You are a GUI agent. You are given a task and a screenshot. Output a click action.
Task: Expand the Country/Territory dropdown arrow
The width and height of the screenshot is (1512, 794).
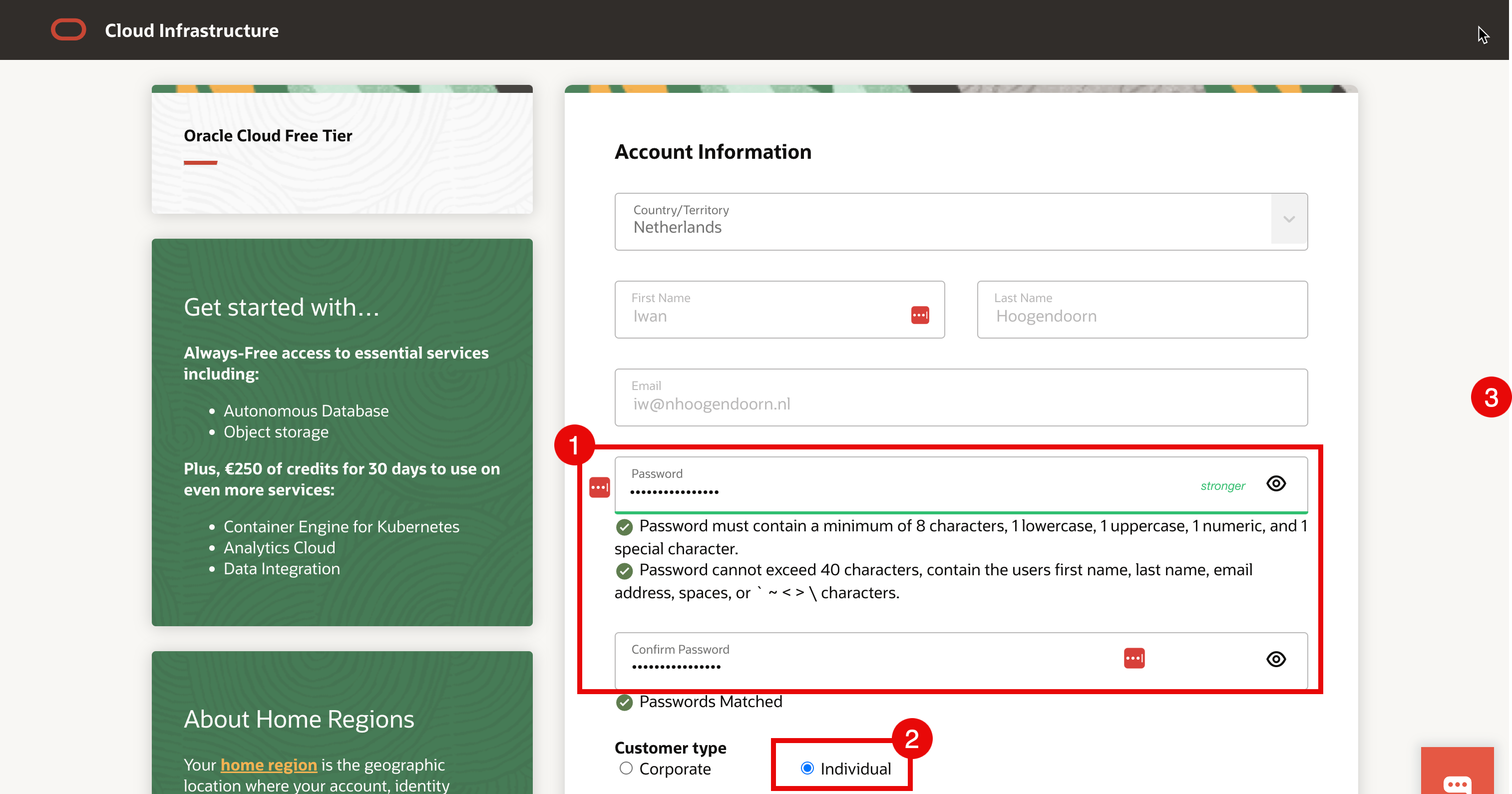(x=1288, y=219)
